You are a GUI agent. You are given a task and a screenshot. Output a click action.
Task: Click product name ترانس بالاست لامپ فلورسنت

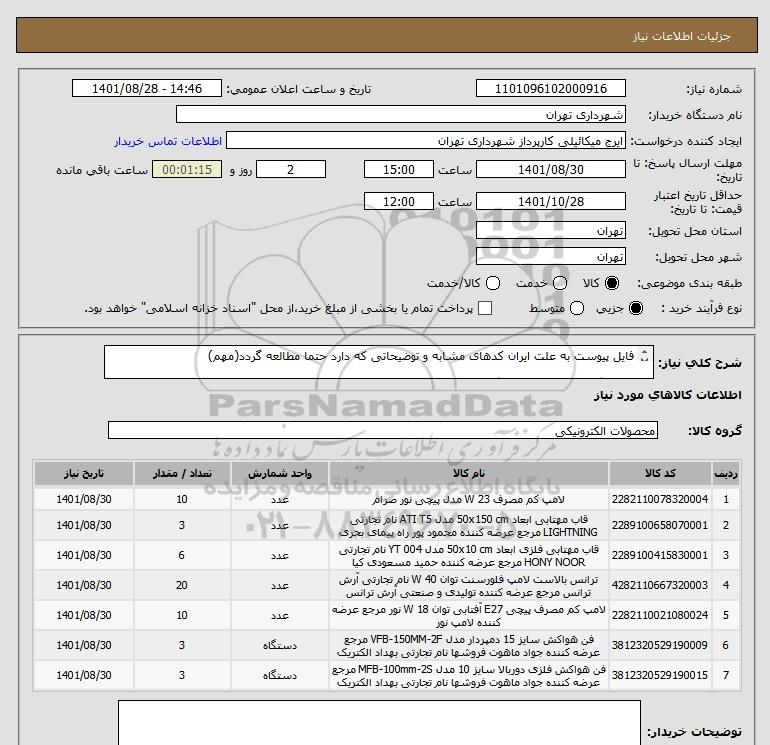(x=469, y=585)
